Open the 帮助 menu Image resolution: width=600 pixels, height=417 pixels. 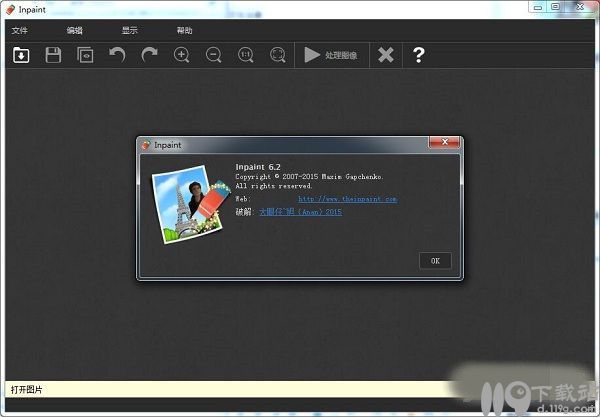[184, 30]
